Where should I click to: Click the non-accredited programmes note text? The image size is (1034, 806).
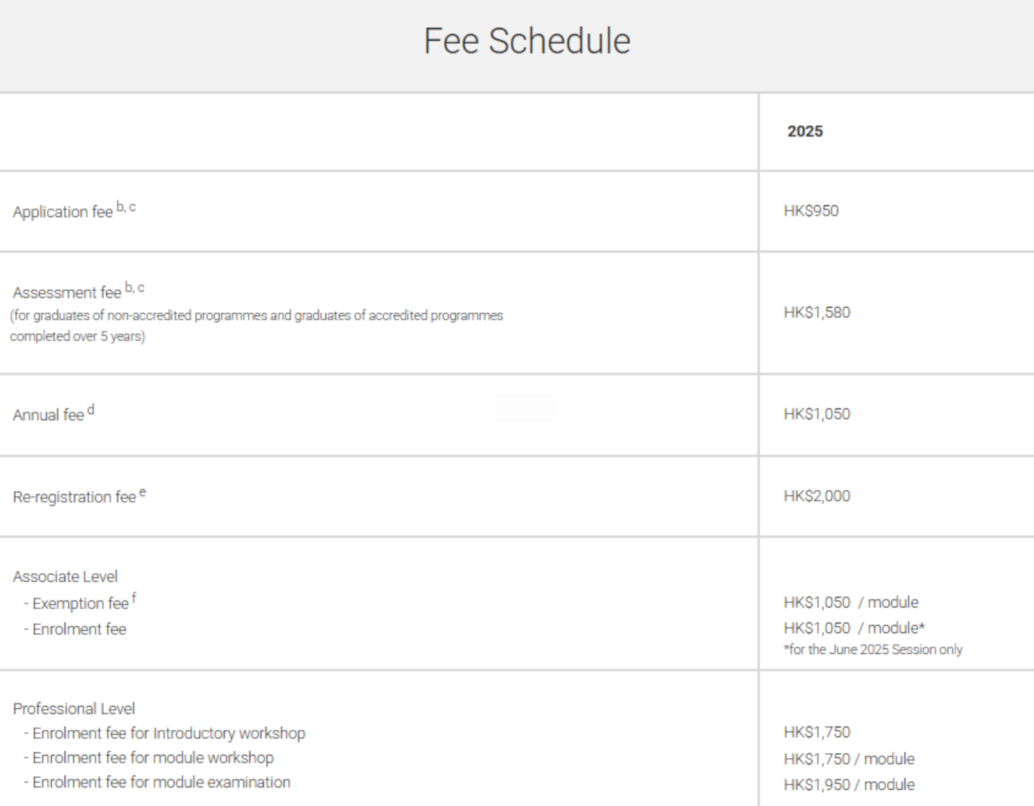pyautogui.click(x=257, y=326)
